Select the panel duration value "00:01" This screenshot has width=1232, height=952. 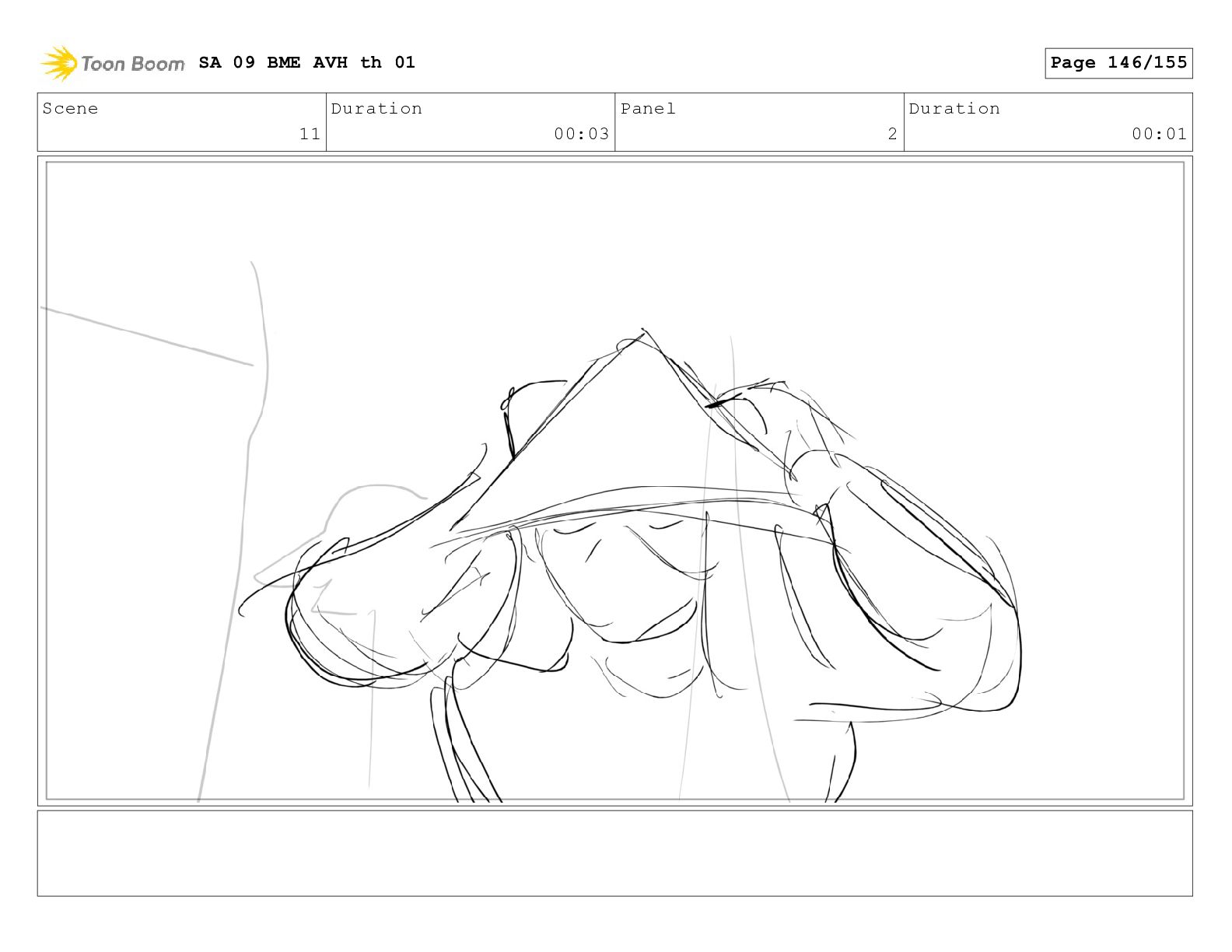(1160, 134)
